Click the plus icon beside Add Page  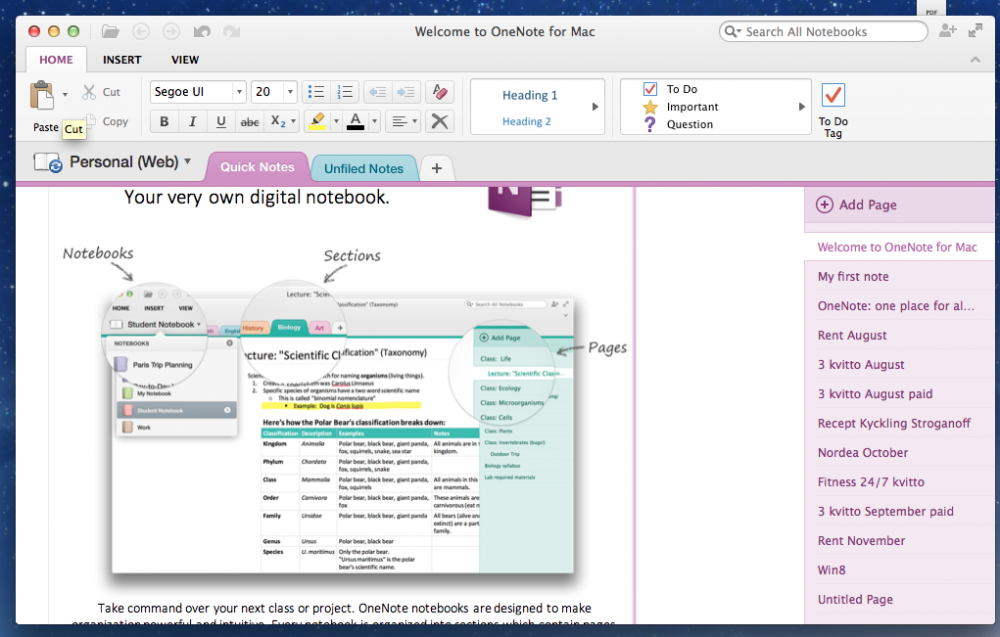pyautogui.click(x=825, y=205)
